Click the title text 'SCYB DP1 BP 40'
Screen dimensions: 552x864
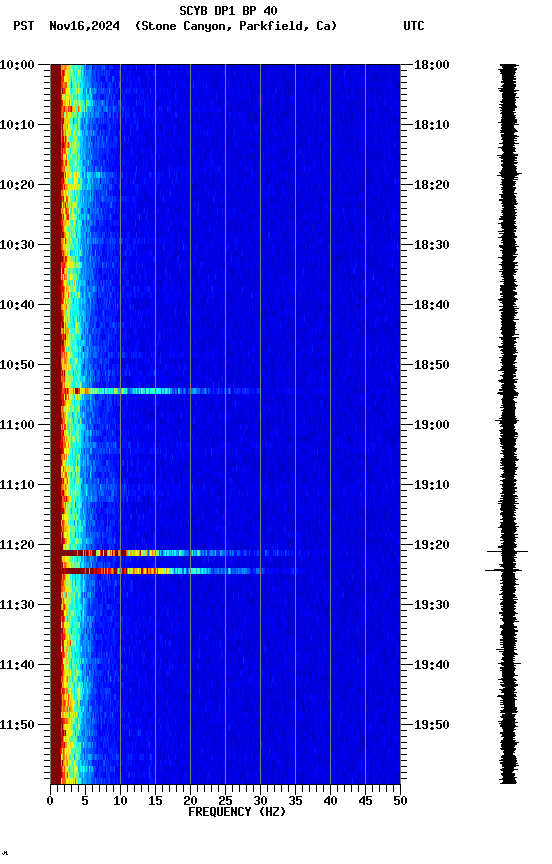click(228, 11)
